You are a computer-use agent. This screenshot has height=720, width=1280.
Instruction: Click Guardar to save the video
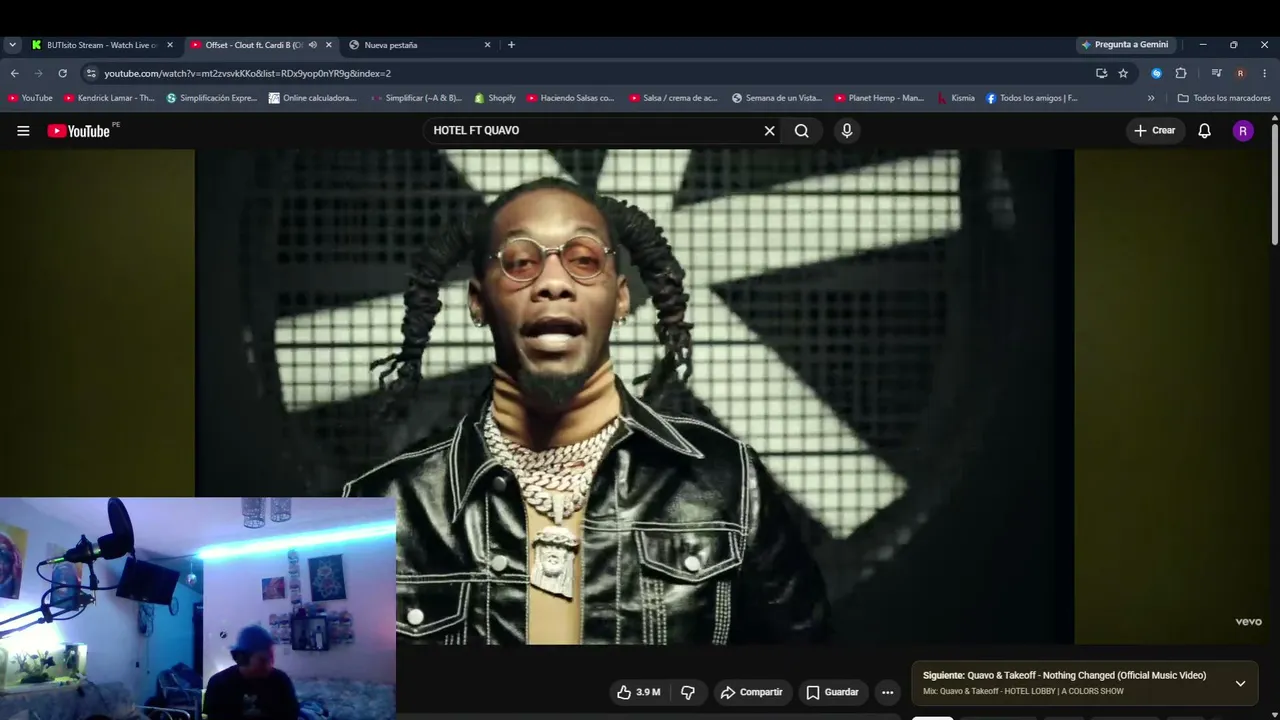click(832, 692)
